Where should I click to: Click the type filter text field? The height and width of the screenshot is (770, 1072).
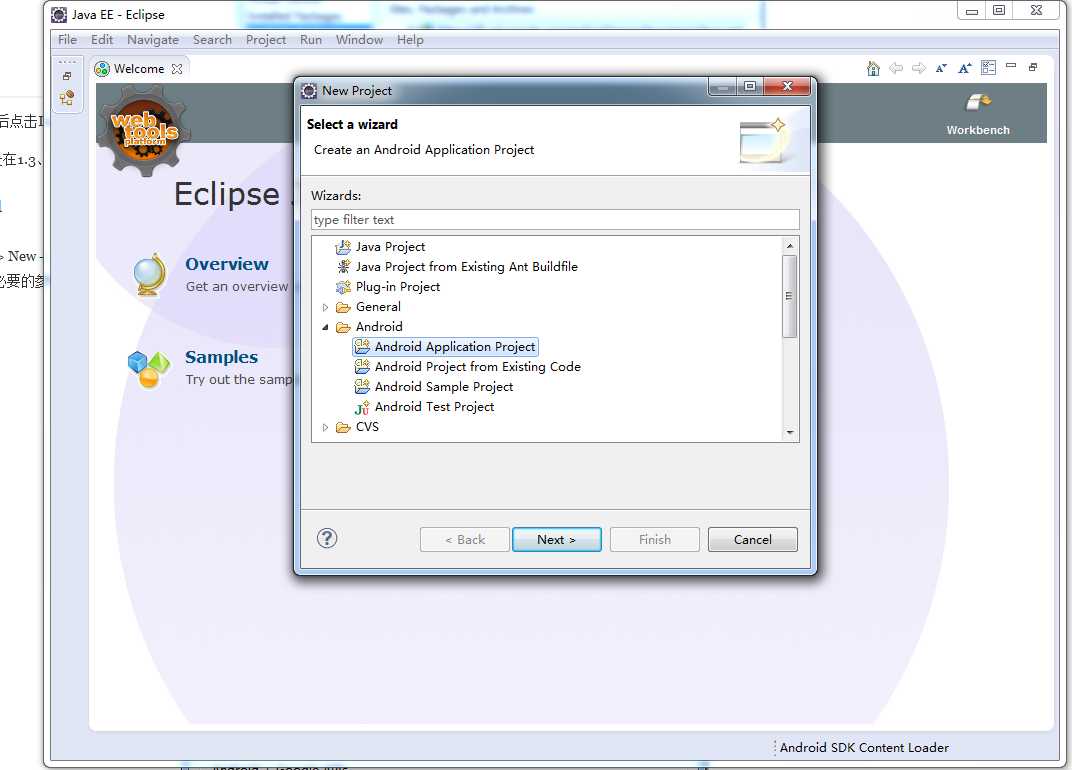[x=555, y=220]
